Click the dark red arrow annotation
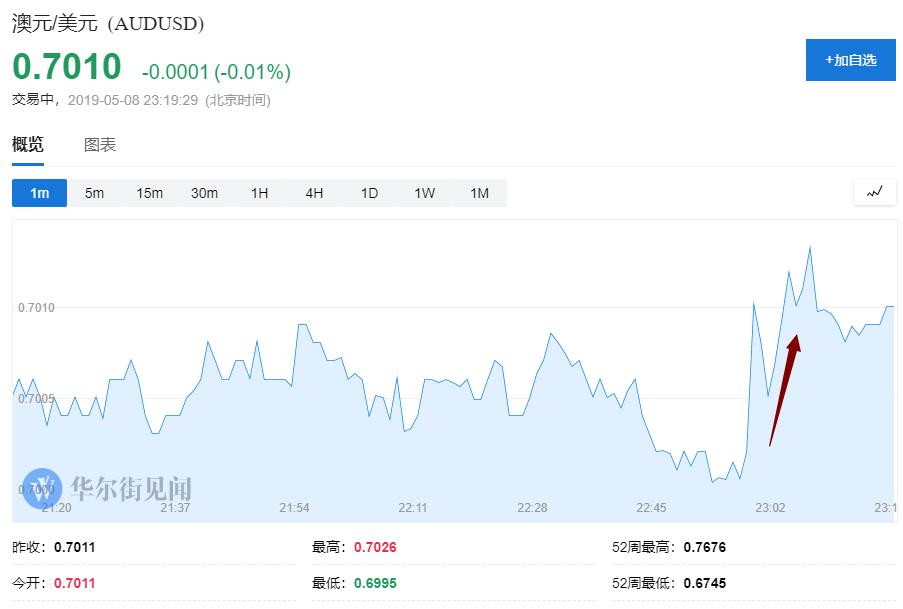The width and height of the screenshot is (903, 609). click(784, 390)
